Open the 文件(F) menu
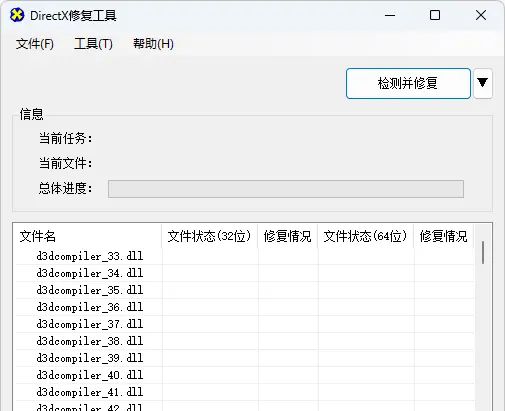This screenshot has width=505, height=411. (35, 44)
